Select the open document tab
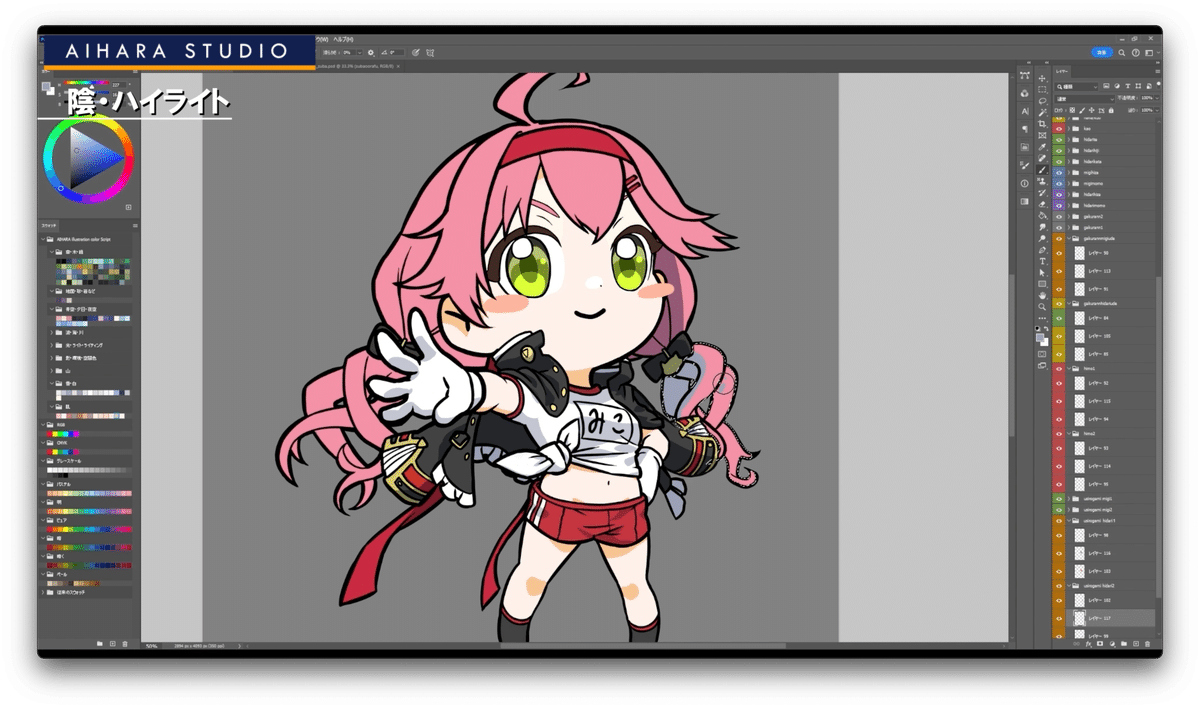 [358, 66]
